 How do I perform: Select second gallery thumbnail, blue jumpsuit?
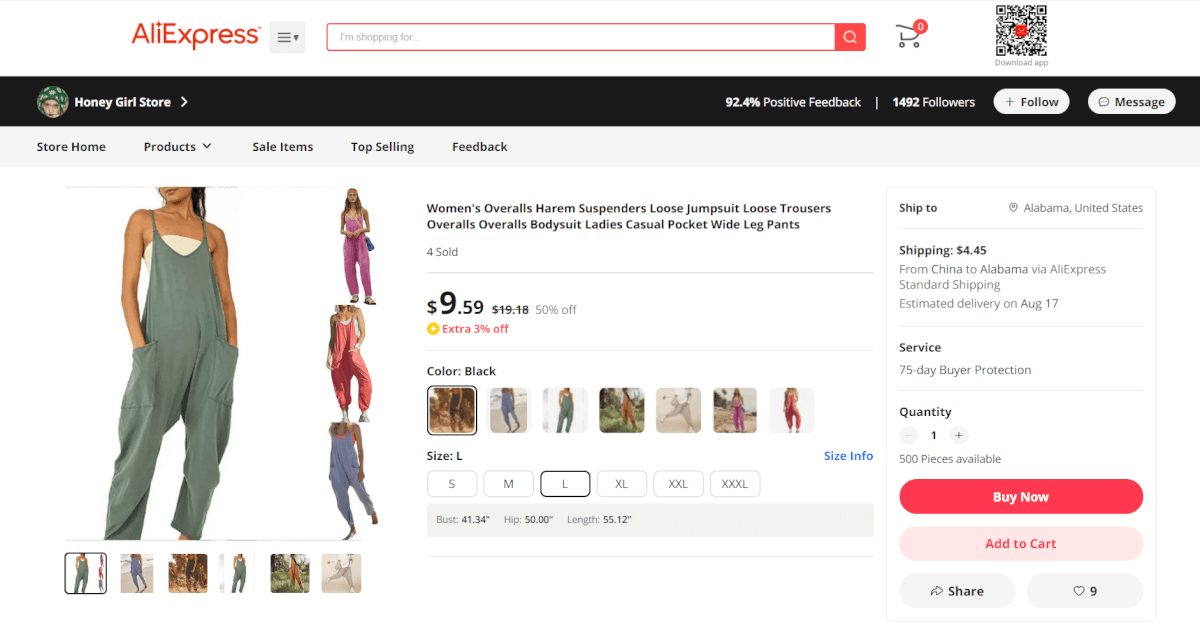click(137, 573)
